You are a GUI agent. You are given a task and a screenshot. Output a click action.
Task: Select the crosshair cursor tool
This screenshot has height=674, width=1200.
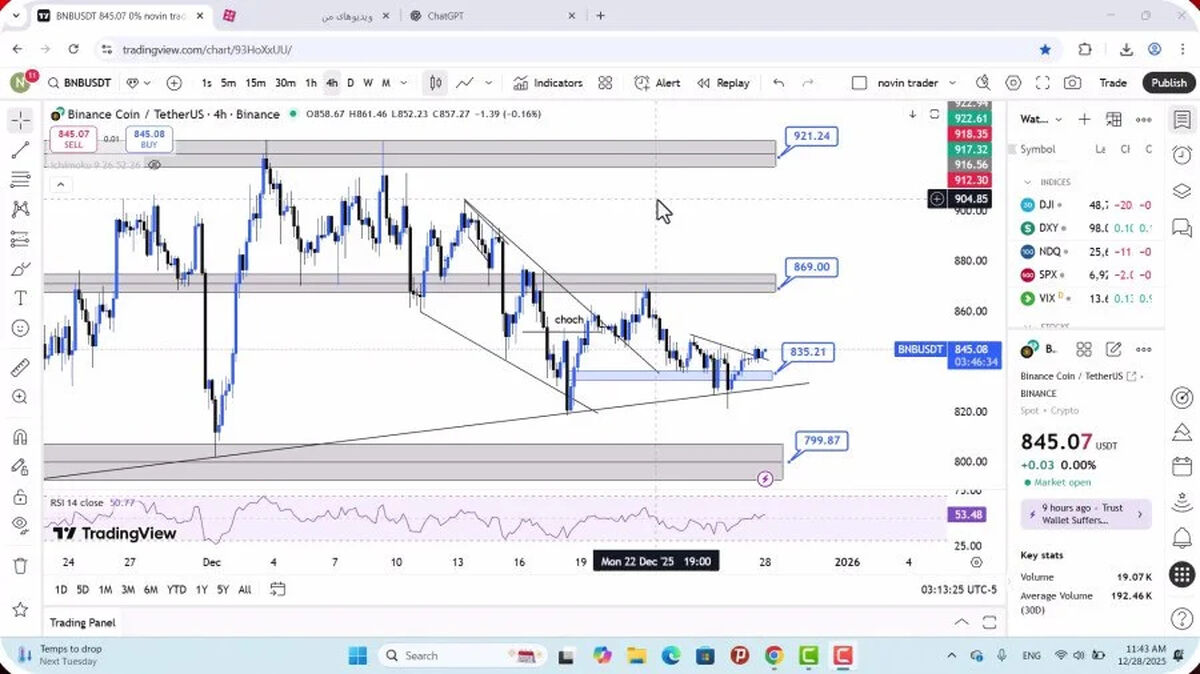(x=20, y=121)
